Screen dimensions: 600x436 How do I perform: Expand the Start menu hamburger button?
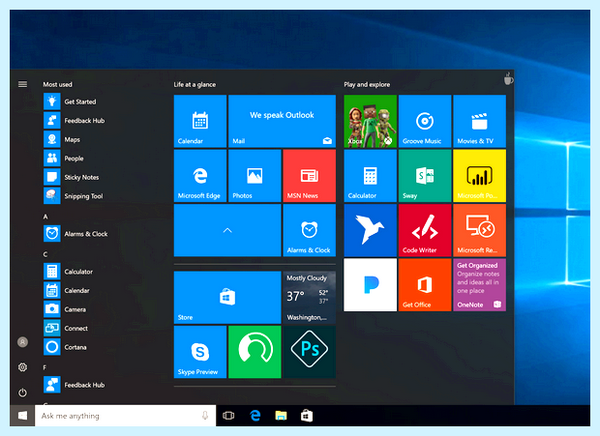click(x=23, y=84)
